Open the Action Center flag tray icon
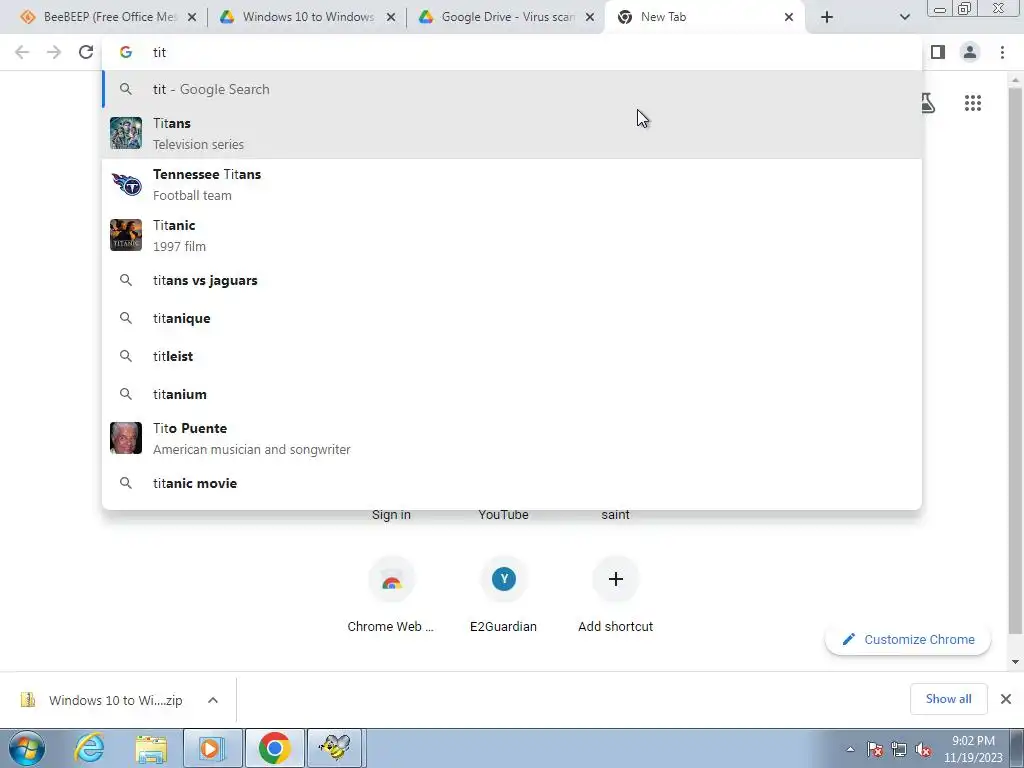 click(875, 749)
